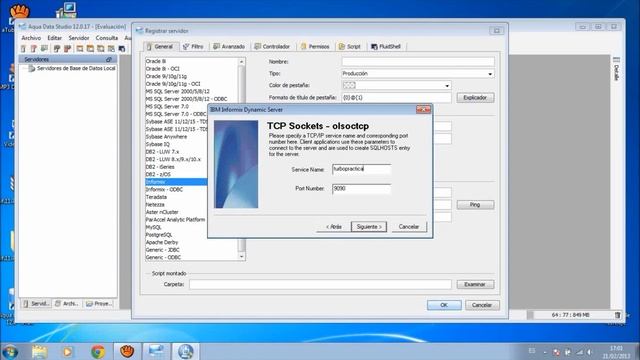Click the Explicador button
The image size is (640, 360).
tap(475, 98)
